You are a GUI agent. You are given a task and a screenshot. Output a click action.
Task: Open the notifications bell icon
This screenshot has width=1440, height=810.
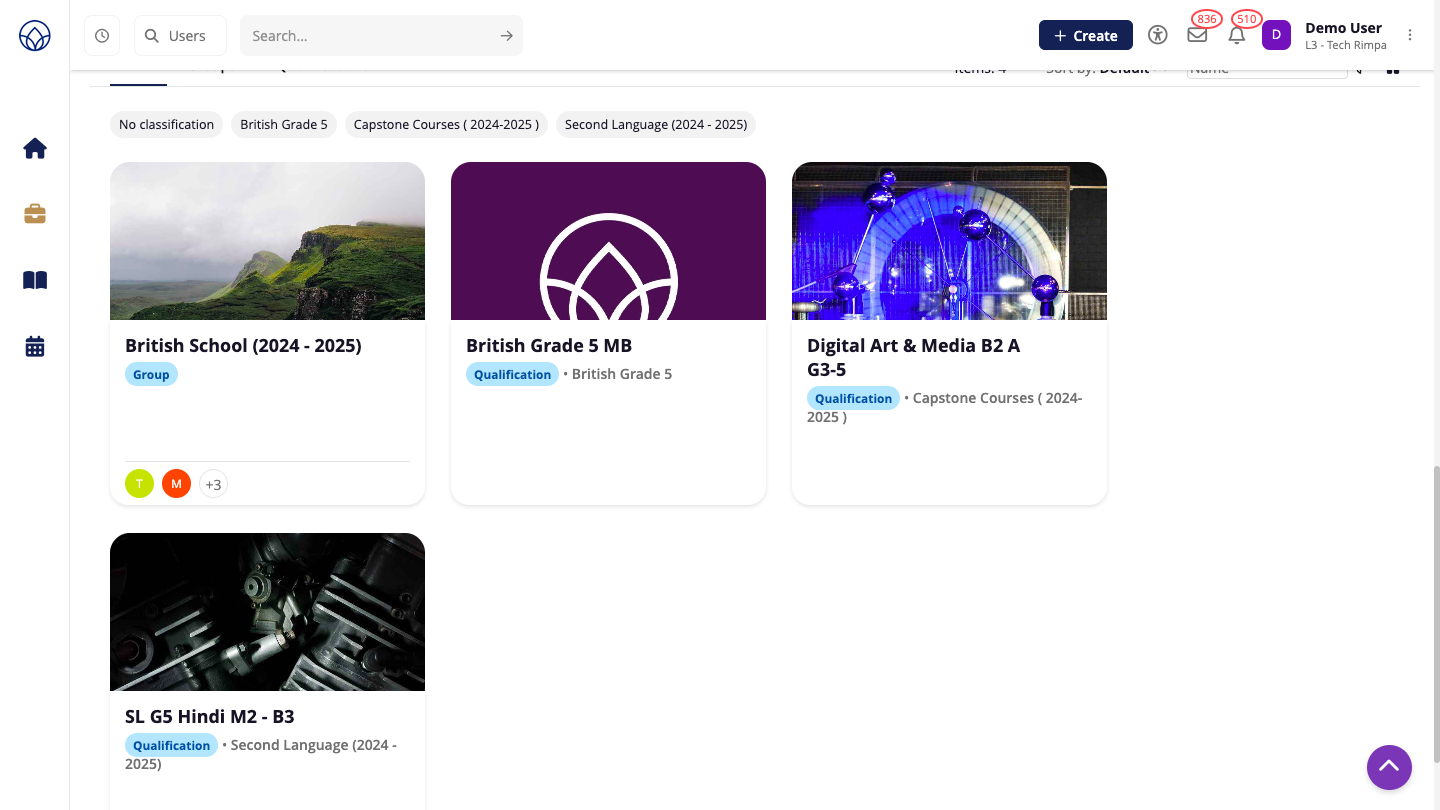pos(1237,36)
